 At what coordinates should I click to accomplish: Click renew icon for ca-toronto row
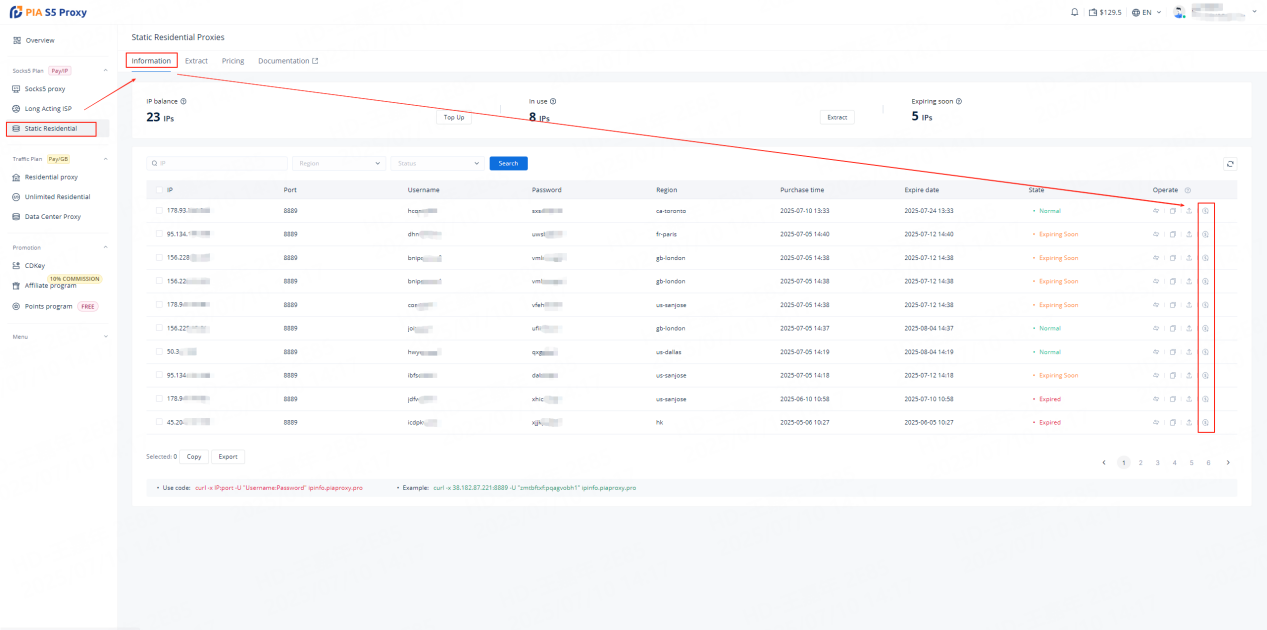coord(1205,211)
